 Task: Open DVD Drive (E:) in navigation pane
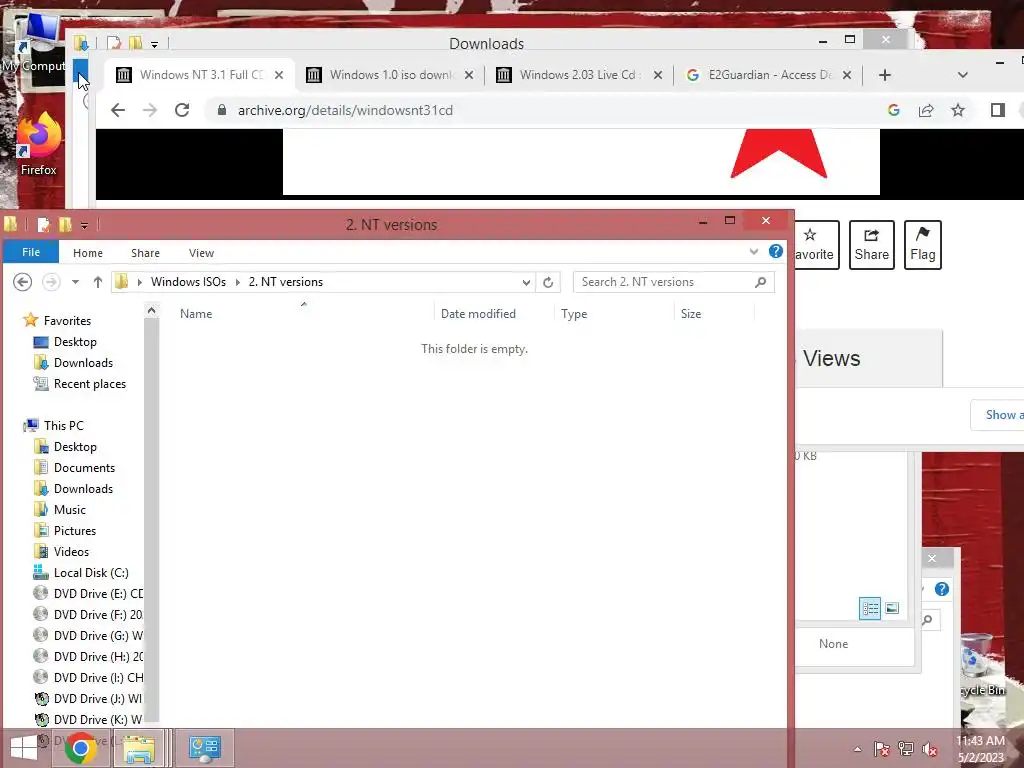(x=98, y=594)
